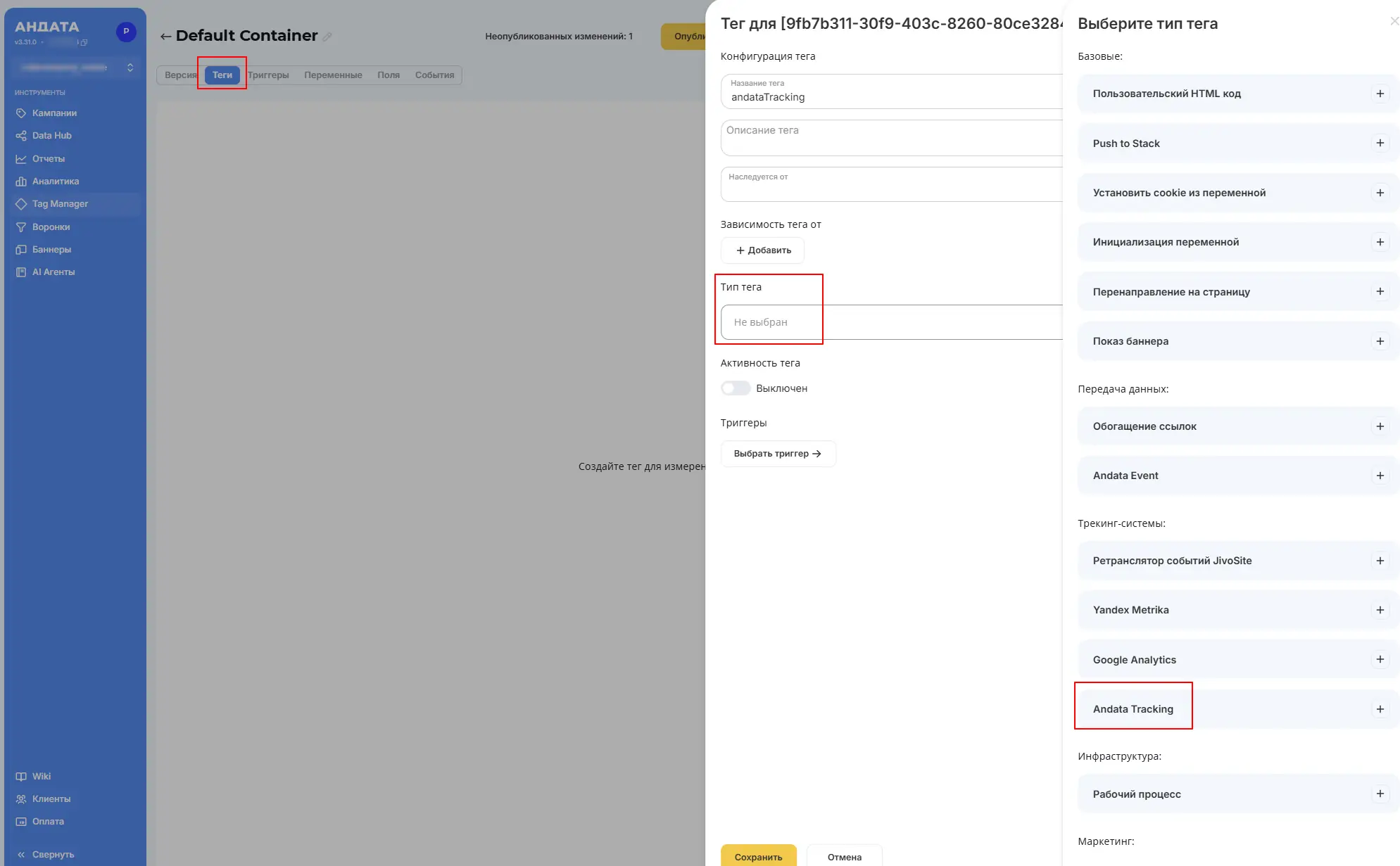Select Push to Stack tag type

tap(1238, 144)
